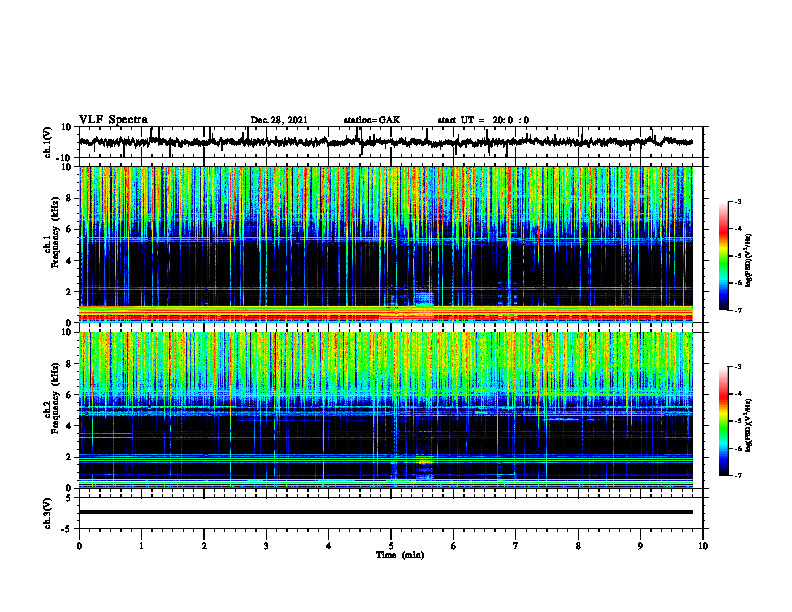The height and width of the screenshot is (612, 792).
Task: Click time axis tick label "3"
Action: click(x=266, y=546)
